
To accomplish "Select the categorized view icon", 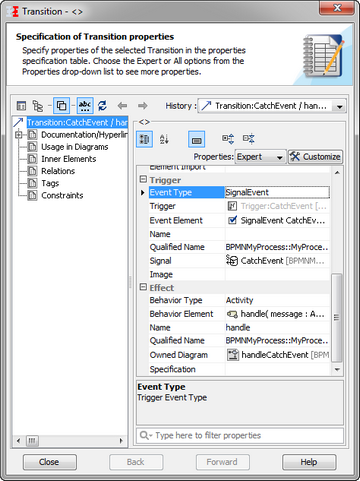I will (x=145, y=139).
